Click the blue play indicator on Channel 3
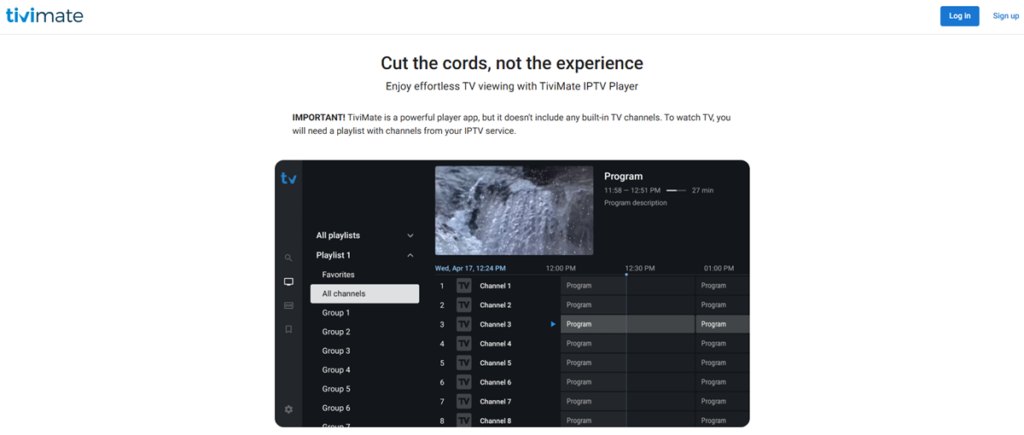Screen dimensions: 1024x435 pos(552,324)
